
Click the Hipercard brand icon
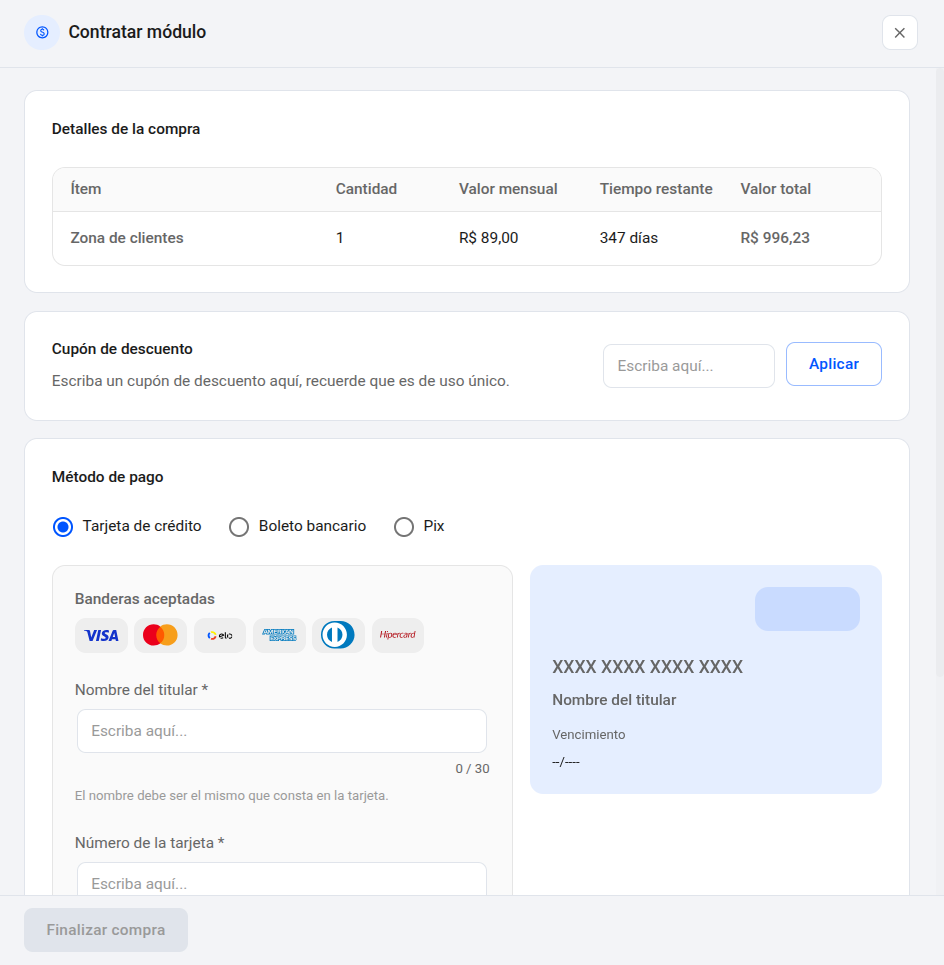click(x=398, y=635)
